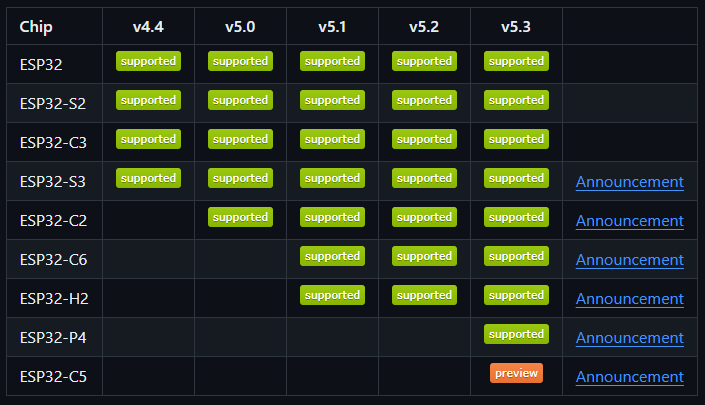
Task: Click the ESP32-C6 v5.1 supported badge
Action: click(332, 256)
